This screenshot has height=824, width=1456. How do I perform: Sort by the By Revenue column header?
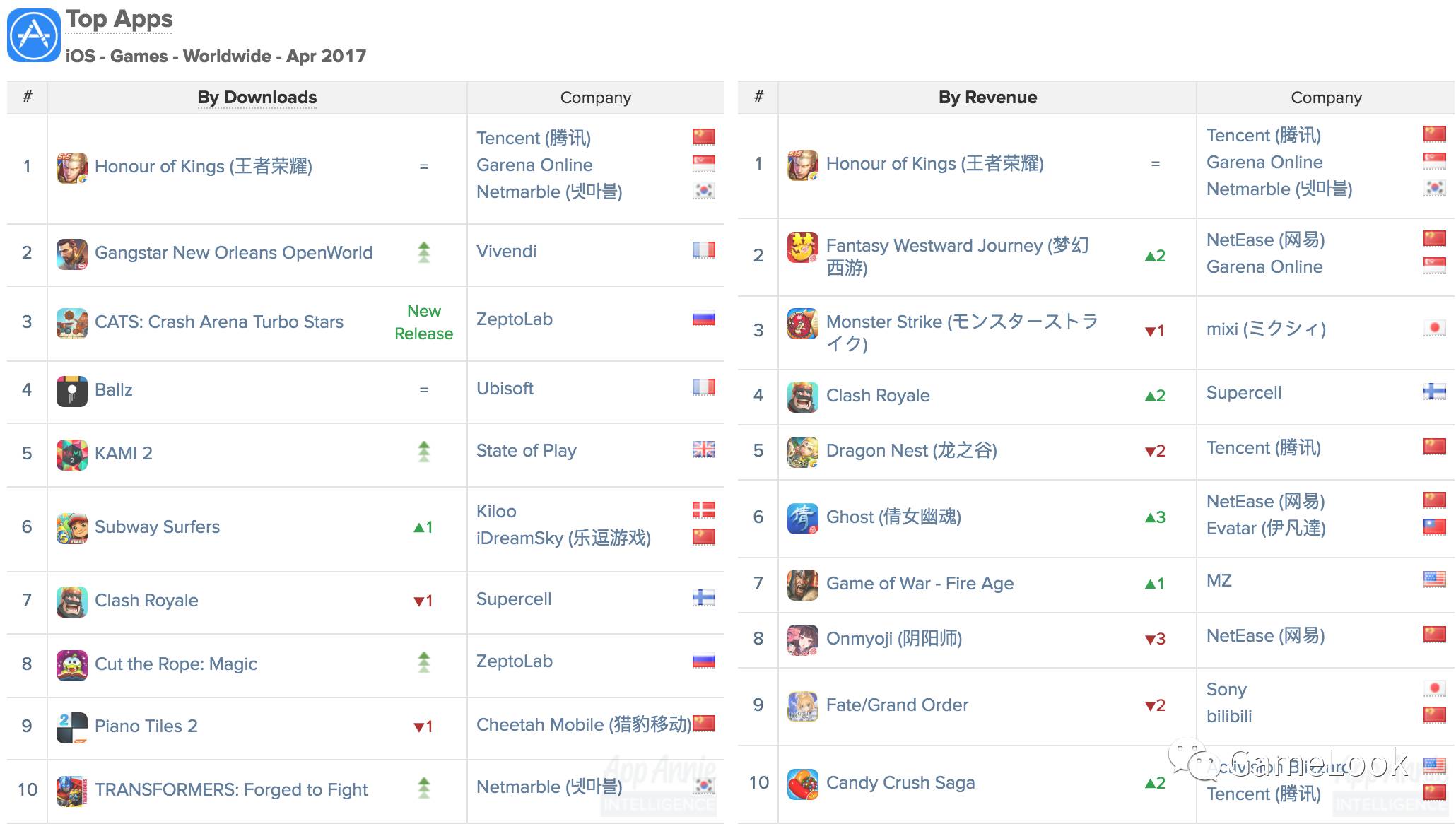(x=987, y=98)
